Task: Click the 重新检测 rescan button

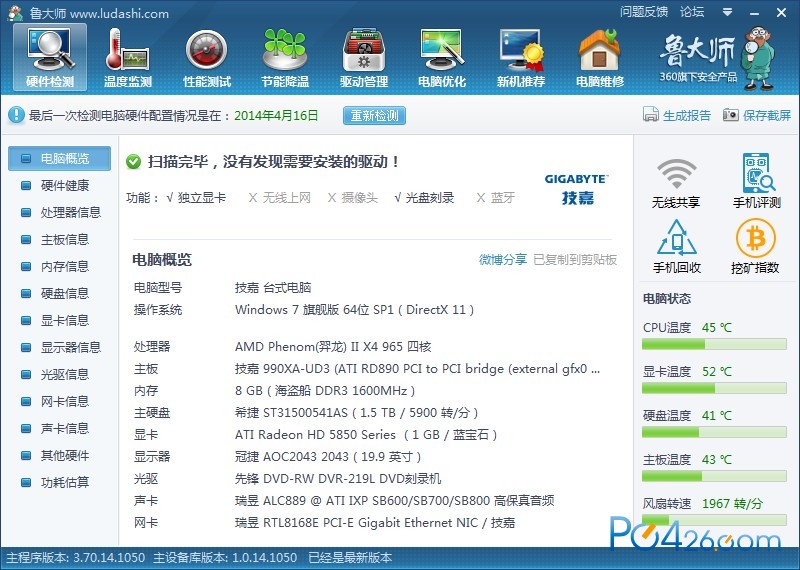Action: click(374, 115)
